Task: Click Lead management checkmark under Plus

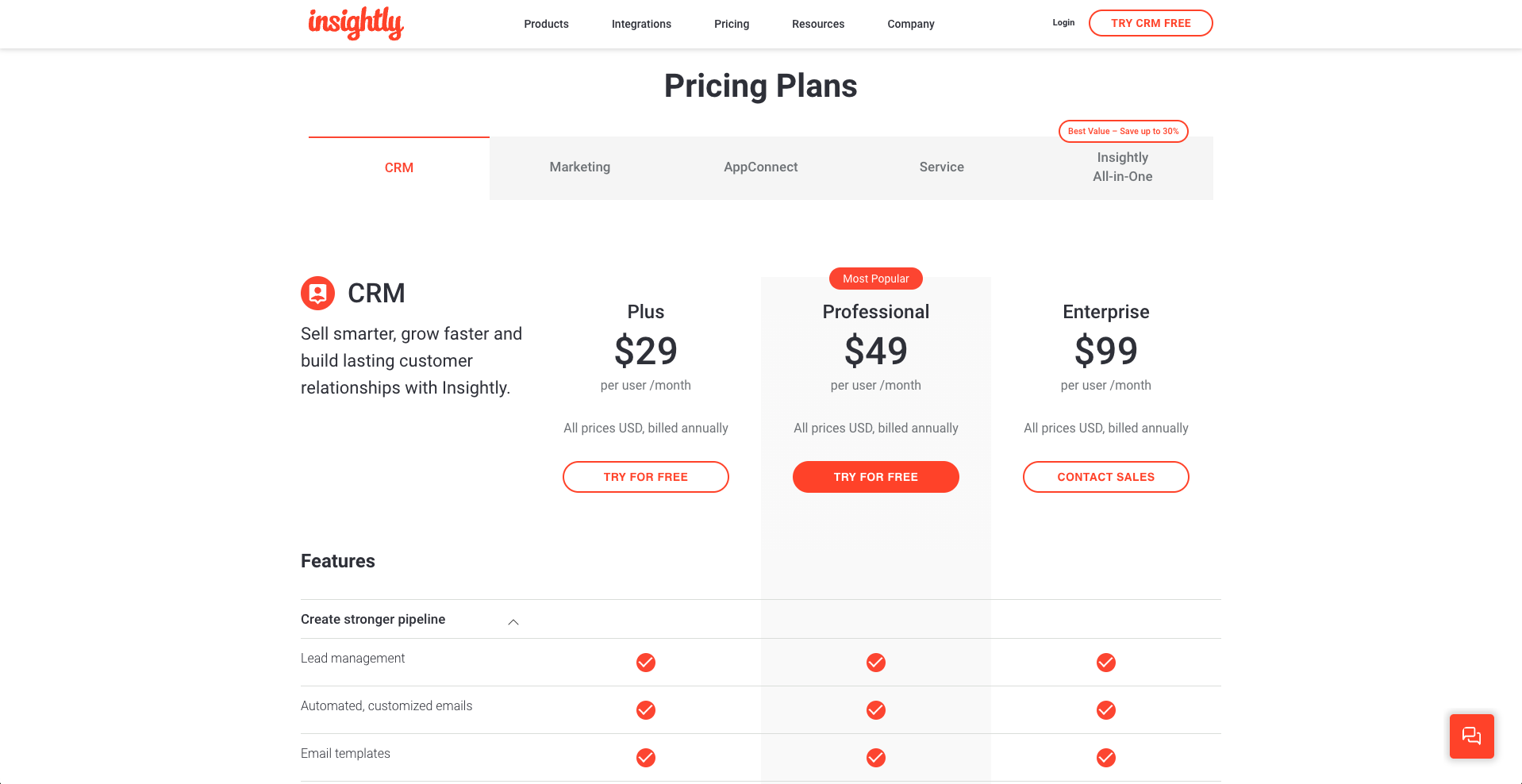Action: 646,663
